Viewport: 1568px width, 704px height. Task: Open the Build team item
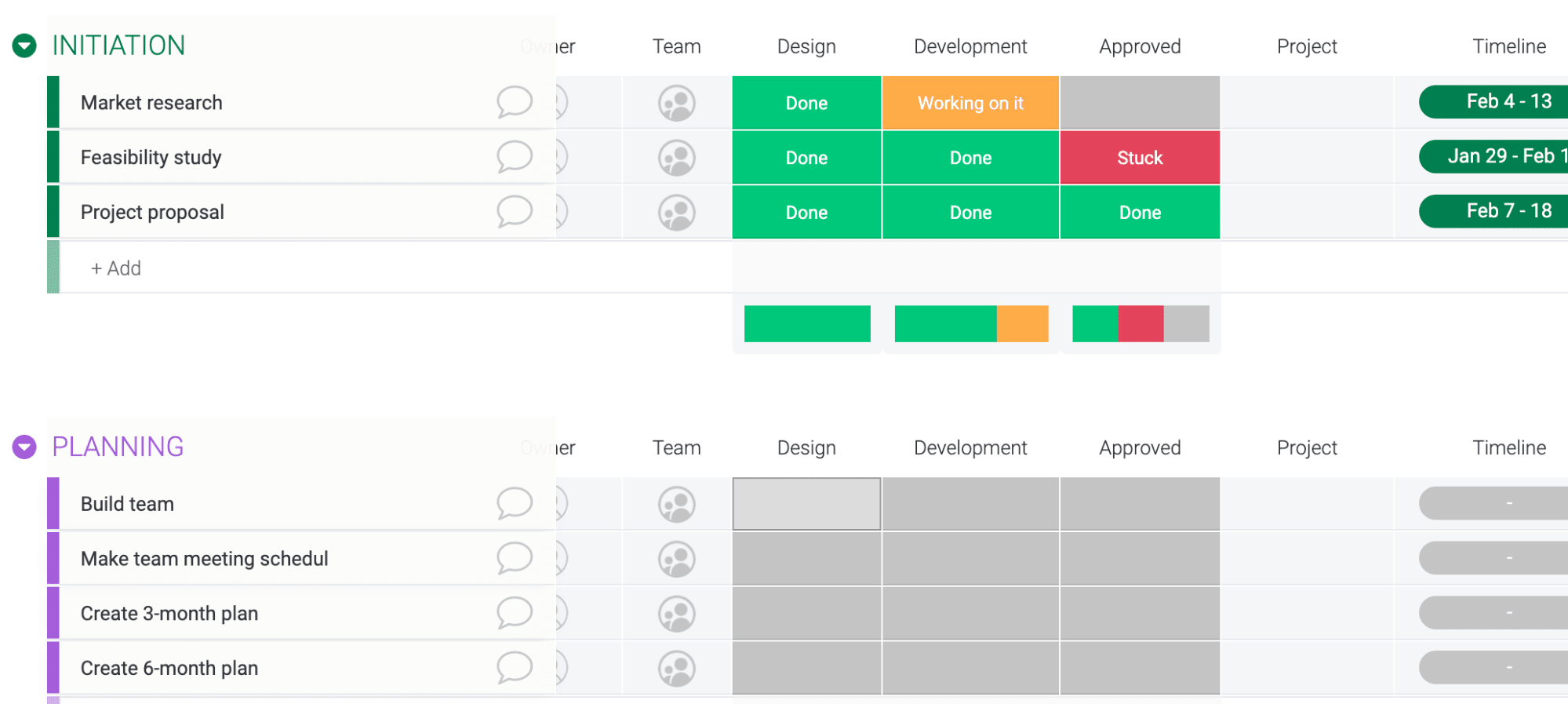pos(127,504)
